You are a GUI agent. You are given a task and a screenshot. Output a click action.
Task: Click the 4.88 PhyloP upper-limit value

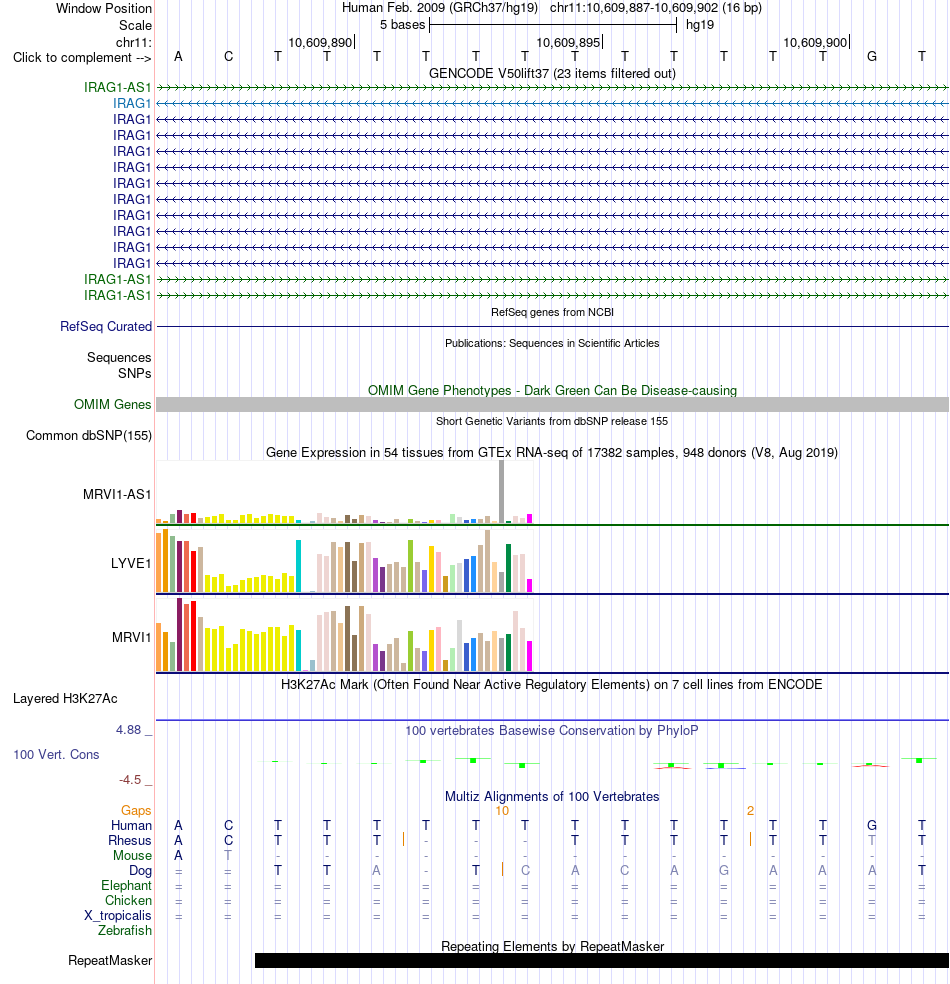128,730
